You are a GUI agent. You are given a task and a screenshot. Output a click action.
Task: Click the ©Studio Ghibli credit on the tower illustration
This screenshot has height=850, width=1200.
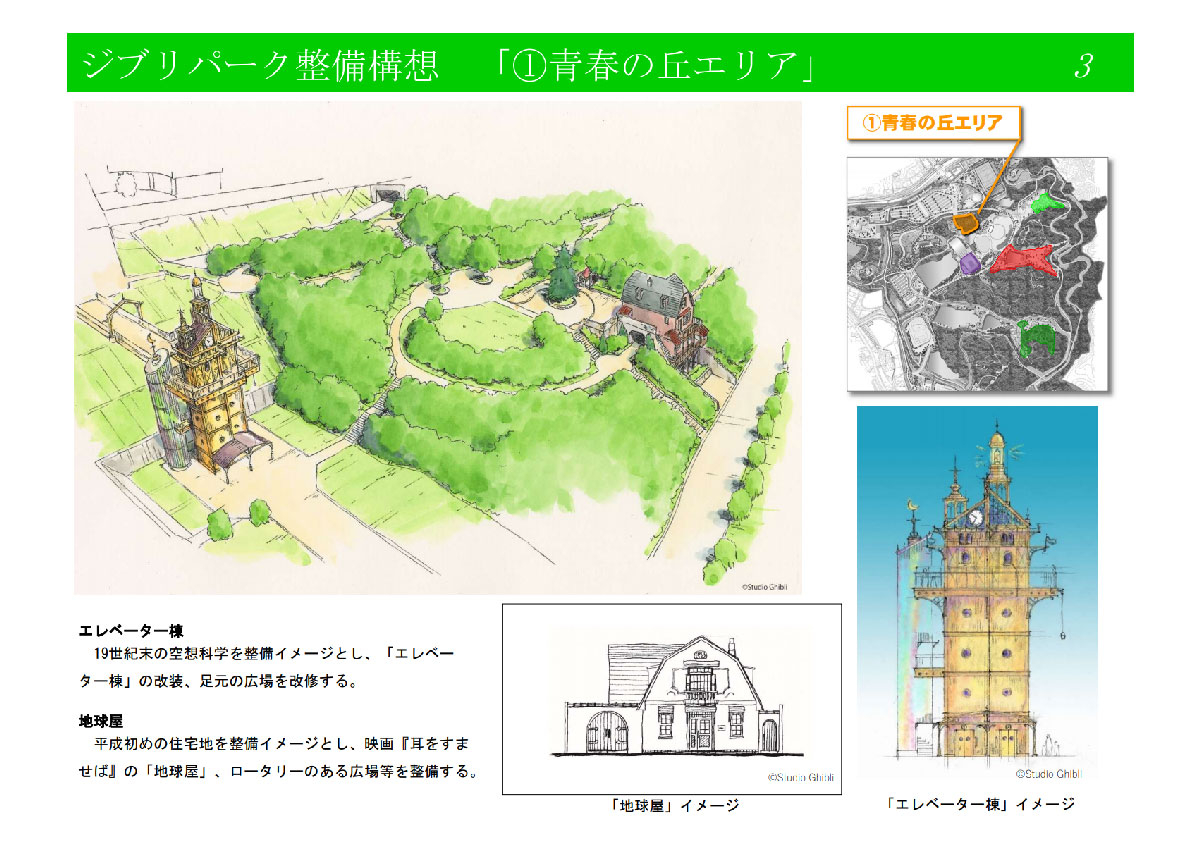tap(1050, 774)
